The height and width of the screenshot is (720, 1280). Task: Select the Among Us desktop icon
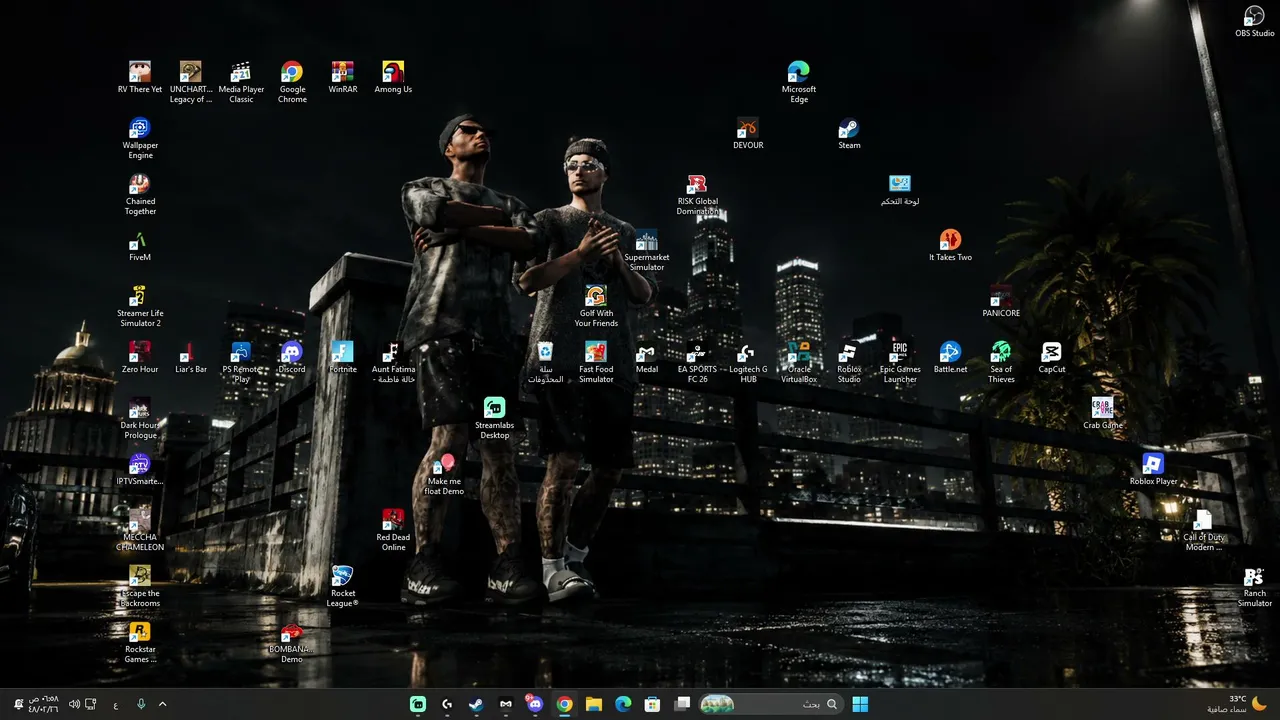point(393,78)
